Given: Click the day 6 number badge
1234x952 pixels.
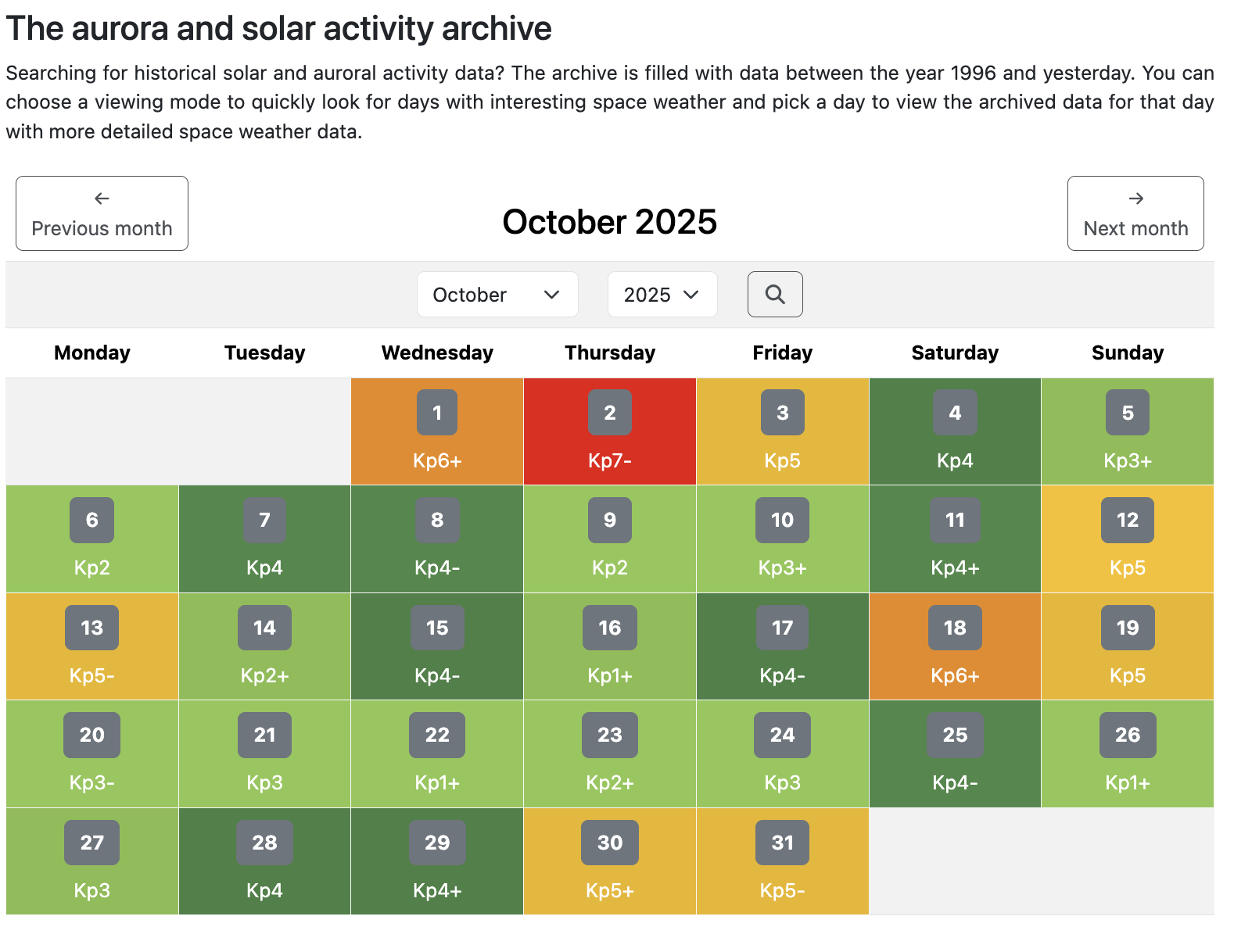Looking at the screenshot, I should click(x=92, y=520).
